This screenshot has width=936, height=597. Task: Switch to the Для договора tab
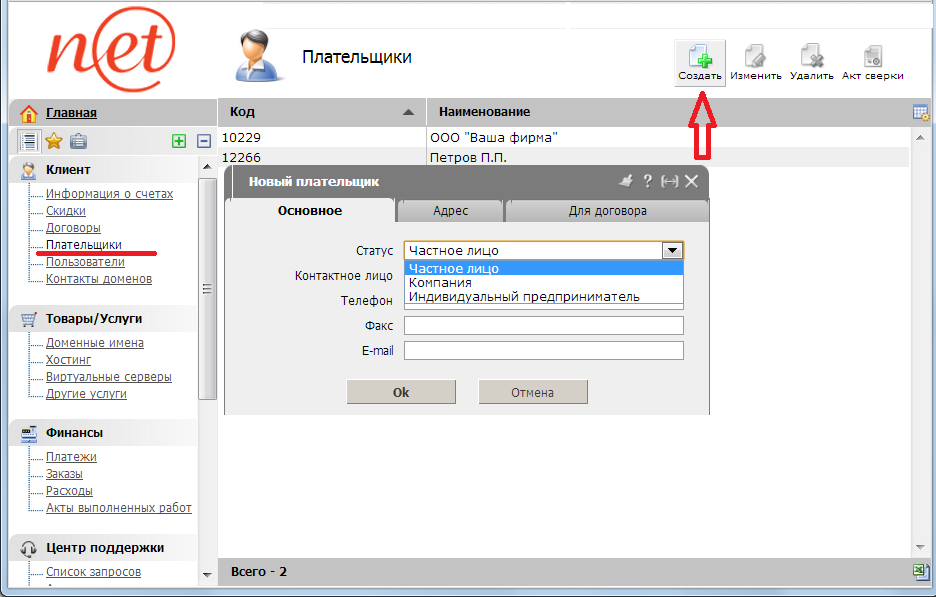(x=607, y=211)
